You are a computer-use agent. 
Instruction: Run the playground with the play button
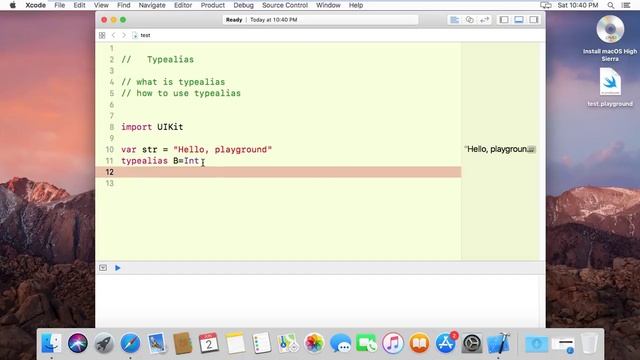tap(118, 268)
